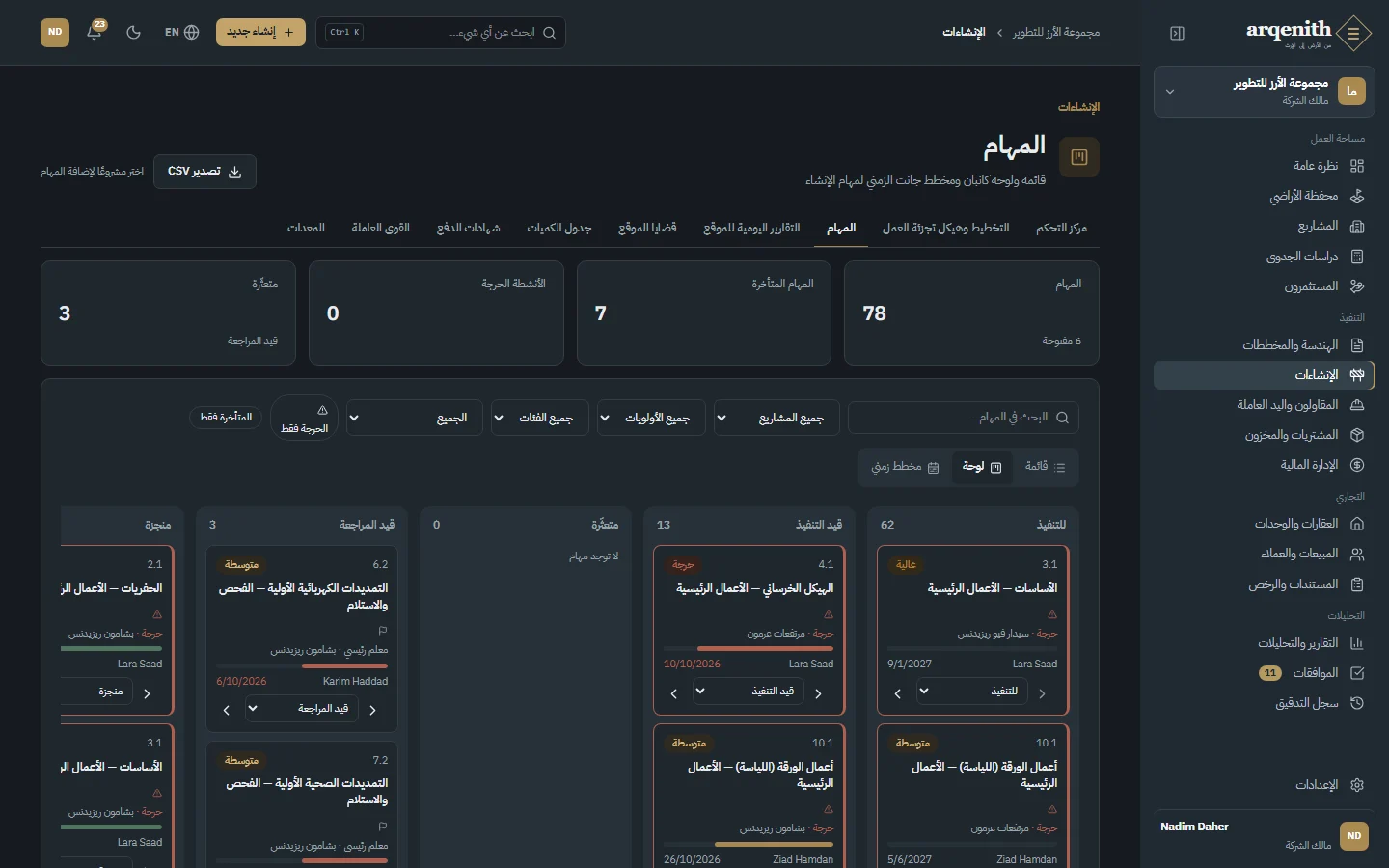Open محفظة الأراضي land portfolio icon
Screen dimensions: 1389x868
click(x=1357, y=196)
